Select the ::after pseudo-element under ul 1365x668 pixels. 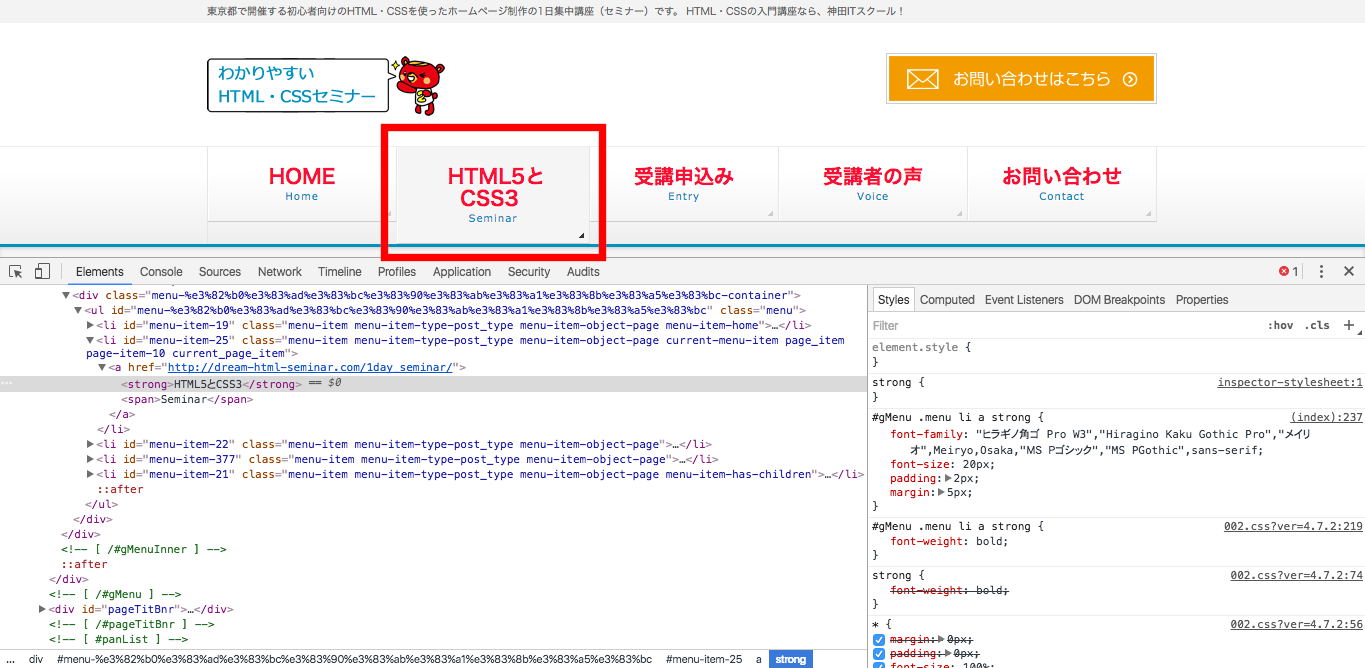click(120, 490)
